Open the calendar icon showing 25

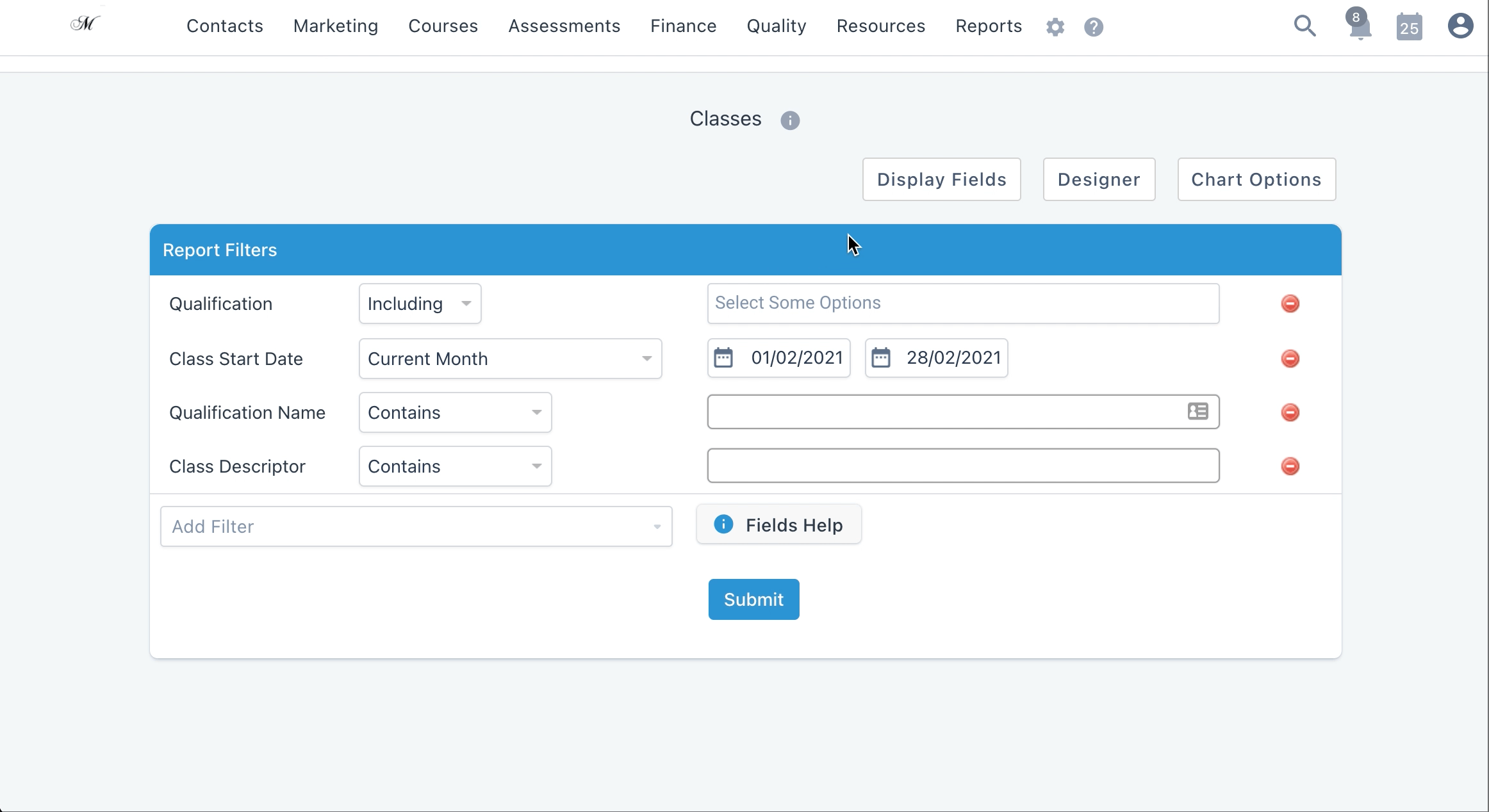[x=1409, y=27]
